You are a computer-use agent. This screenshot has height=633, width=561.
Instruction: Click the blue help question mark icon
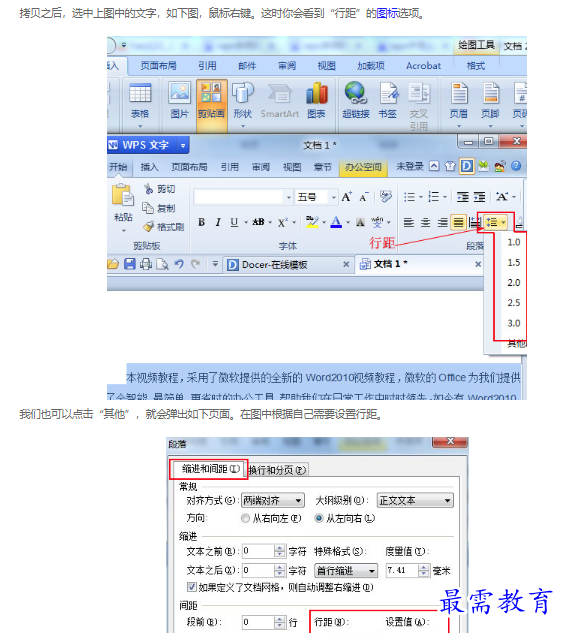click(516, 166)
